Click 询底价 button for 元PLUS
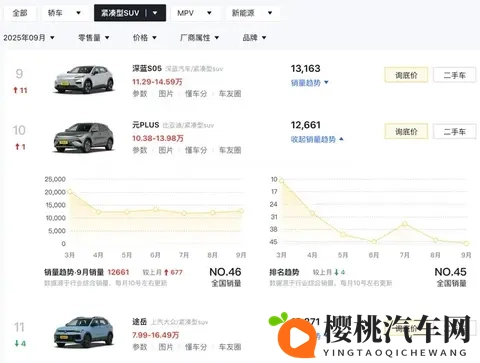Image resolution: width=480 pixels, height=363 pixels. (406, 132)
